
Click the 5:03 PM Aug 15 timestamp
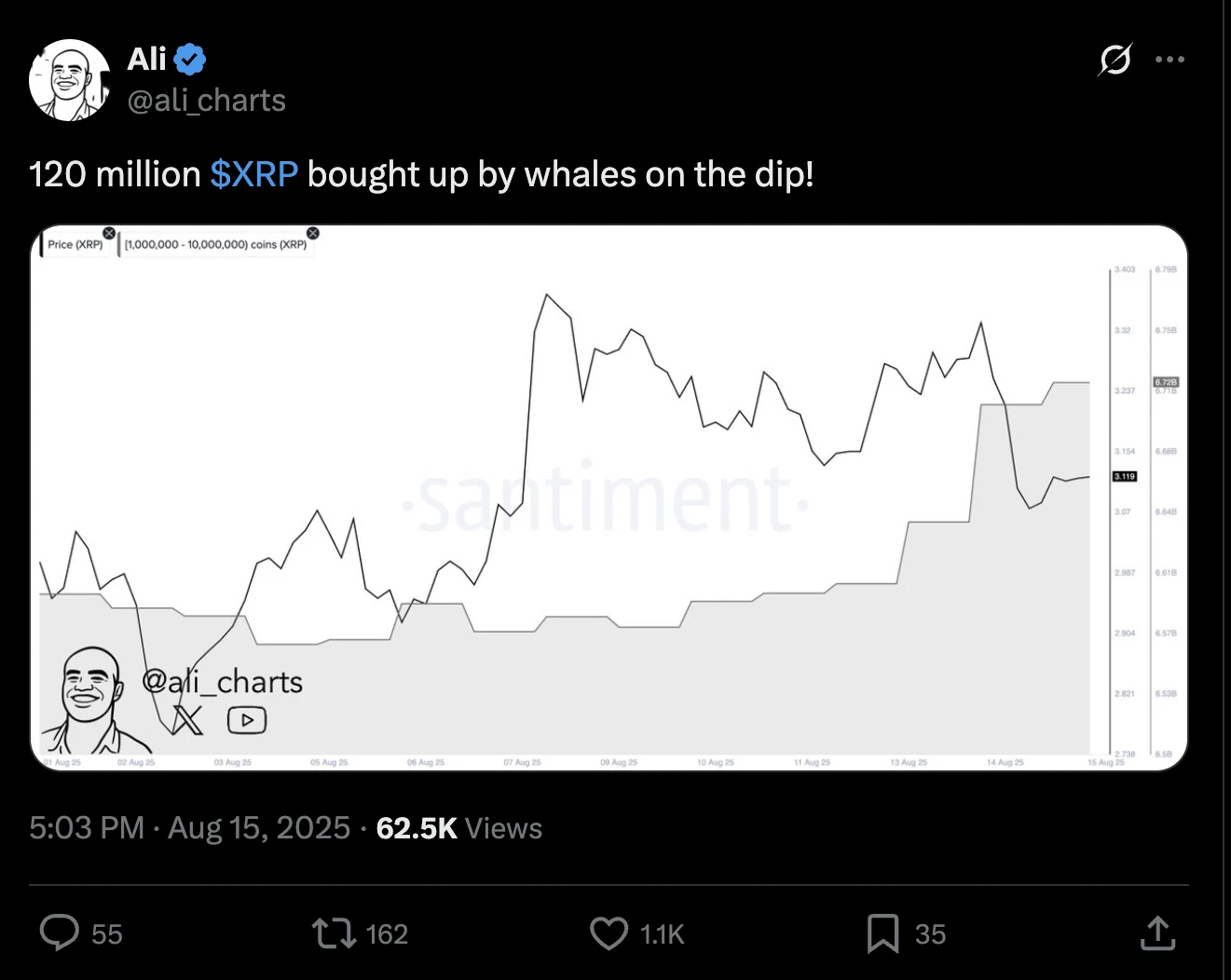(x=189, y=828)
